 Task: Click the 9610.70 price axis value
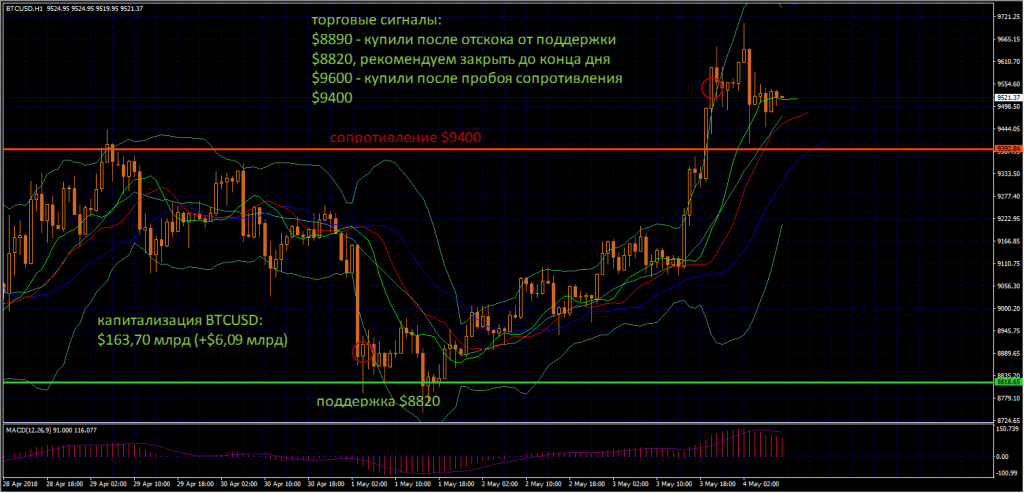[1010, 61]
